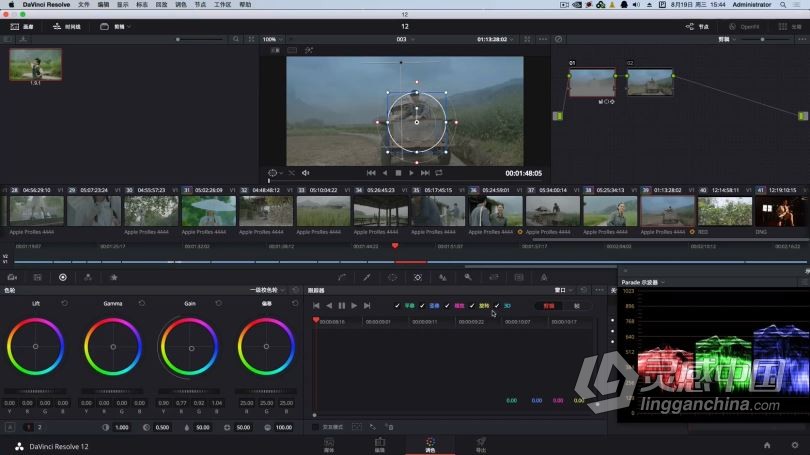
Task: Open the tracker Window mode dropdown
Action: [x=563, y=290]
